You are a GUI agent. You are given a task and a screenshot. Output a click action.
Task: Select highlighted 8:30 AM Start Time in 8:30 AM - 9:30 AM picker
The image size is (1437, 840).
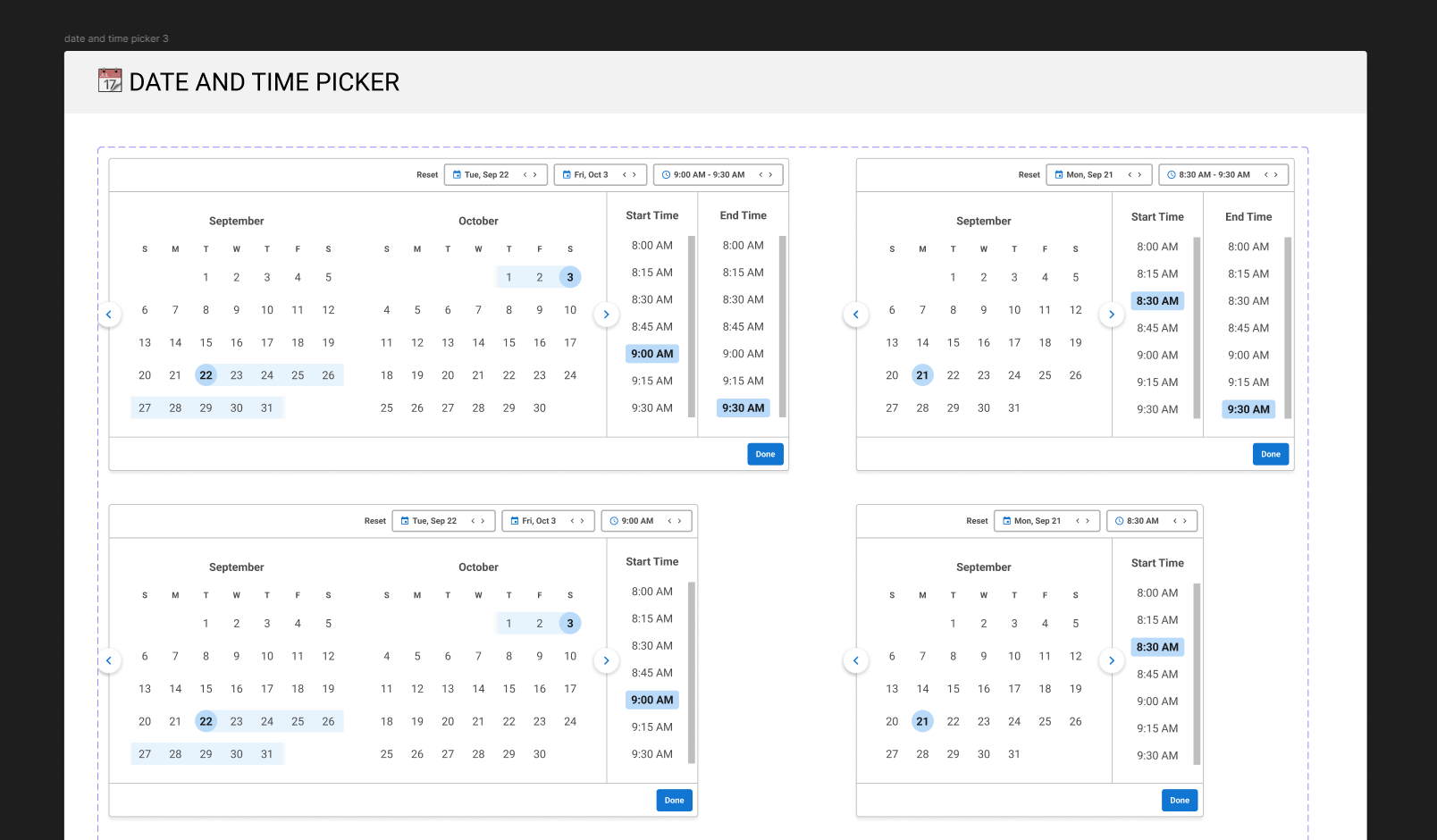1157,301
